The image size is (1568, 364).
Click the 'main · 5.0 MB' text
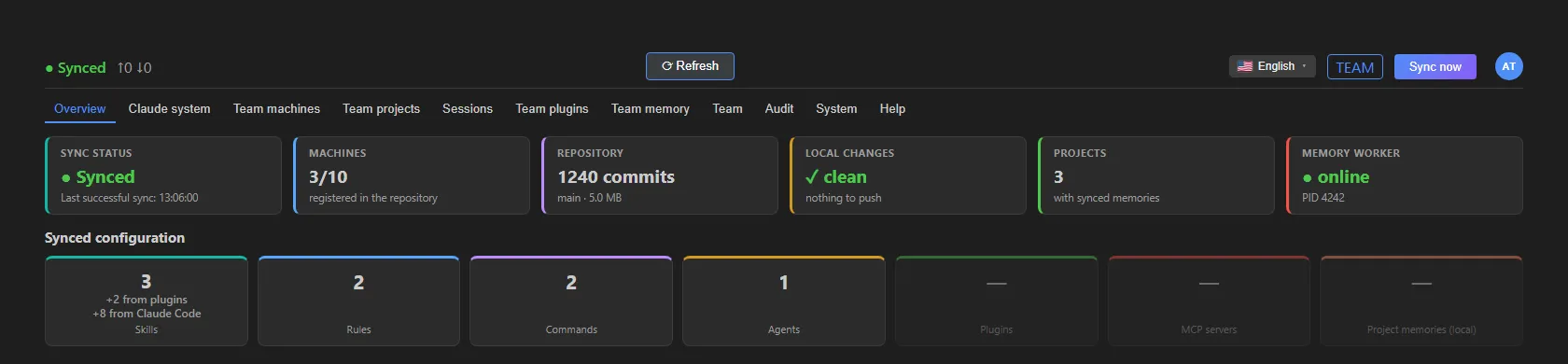click(589, 198)
